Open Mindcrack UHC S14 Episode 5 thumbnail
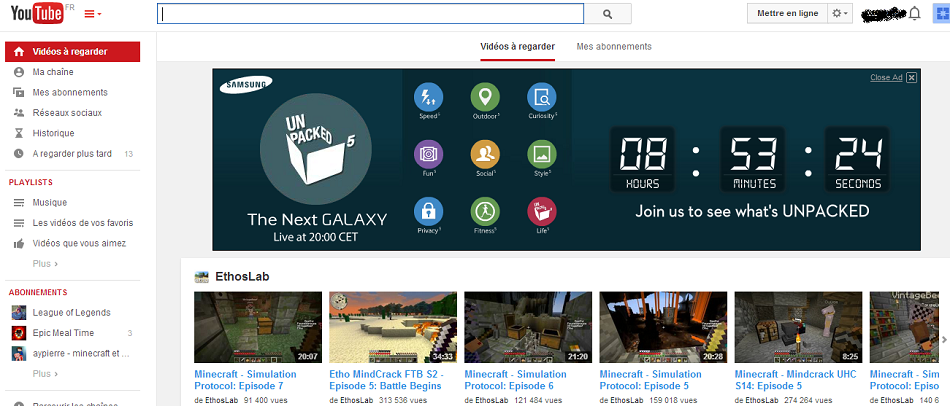The height and width of the screenshot is (406, 950). [x=799, y=327]
